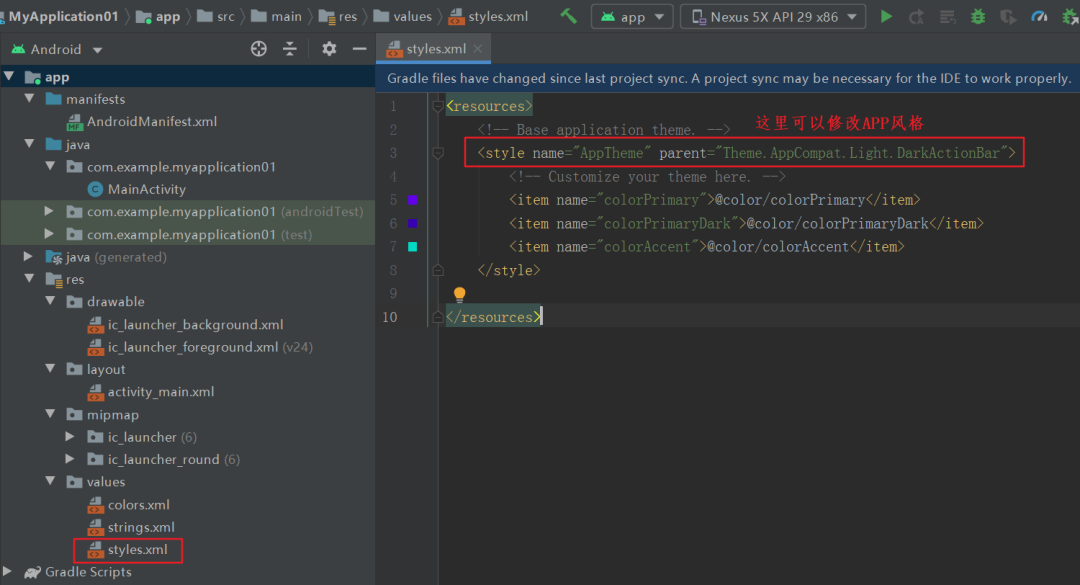The height and width of the screenshot is (585, 1080).
Task: Open the project panel settings gear
Action: 329,49
